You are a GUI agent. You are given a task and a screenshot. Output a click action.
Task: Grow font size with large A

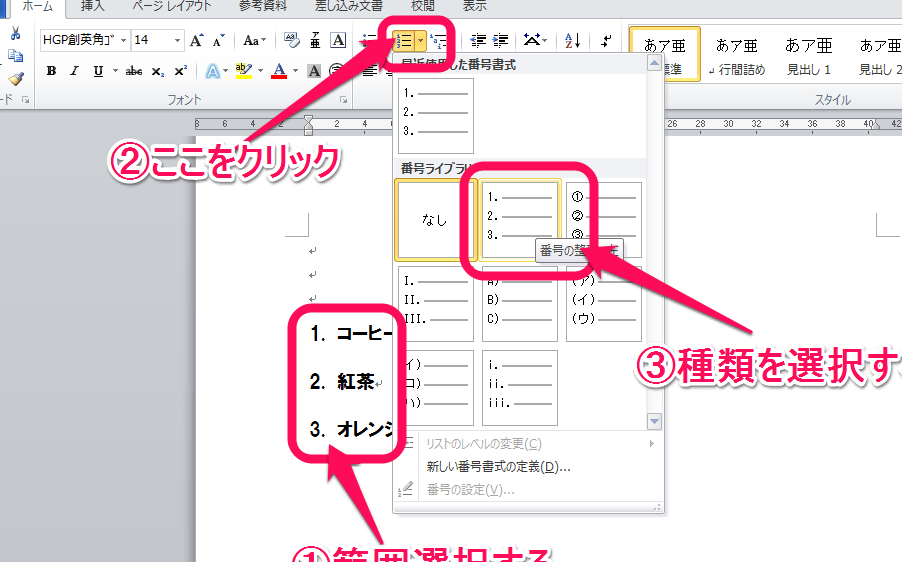[x=196, y=40]
